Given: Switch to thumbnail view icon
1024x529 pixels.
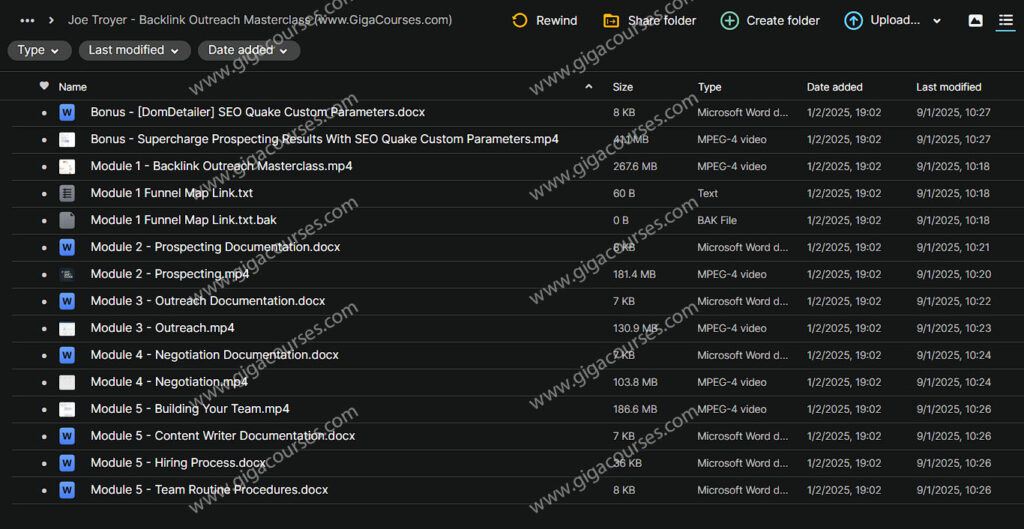Looking at the screenshot, I should [x=975, y=21].
